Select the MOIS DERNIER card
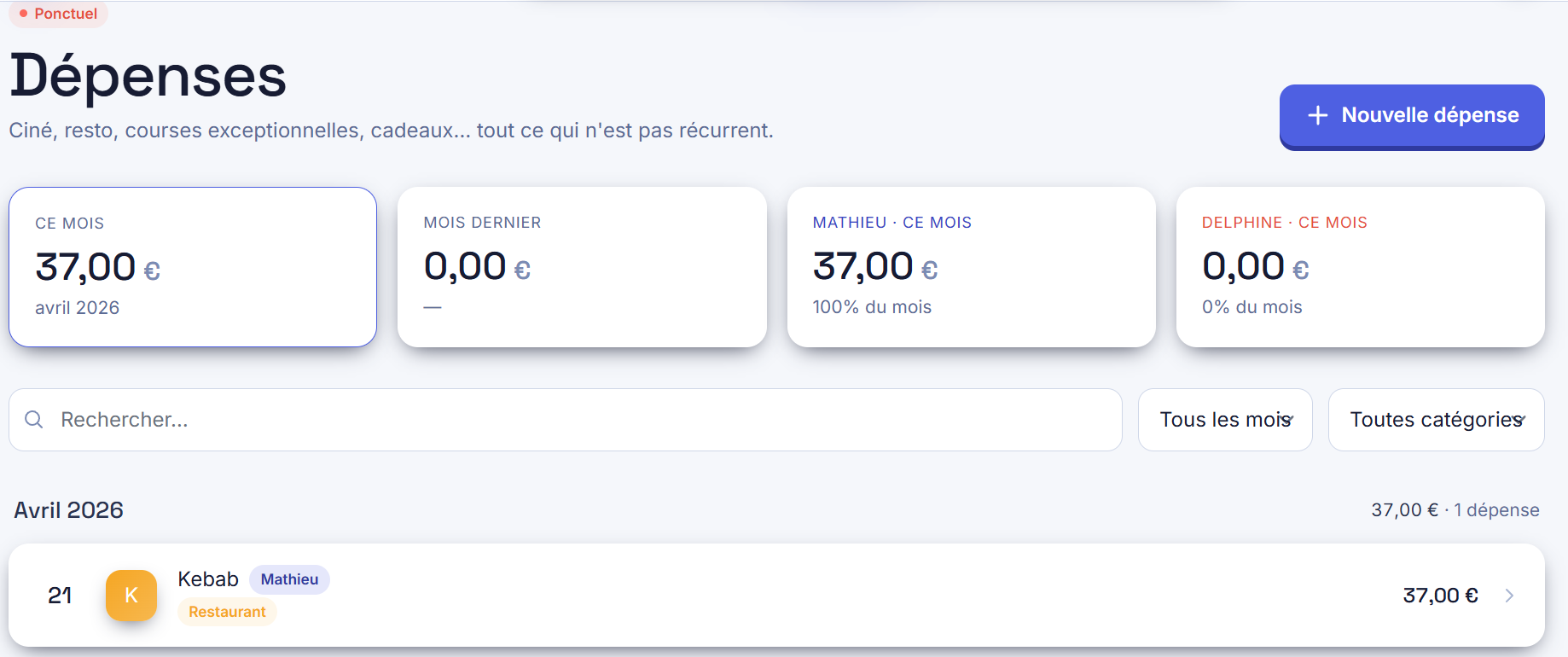 pos(582,267)
